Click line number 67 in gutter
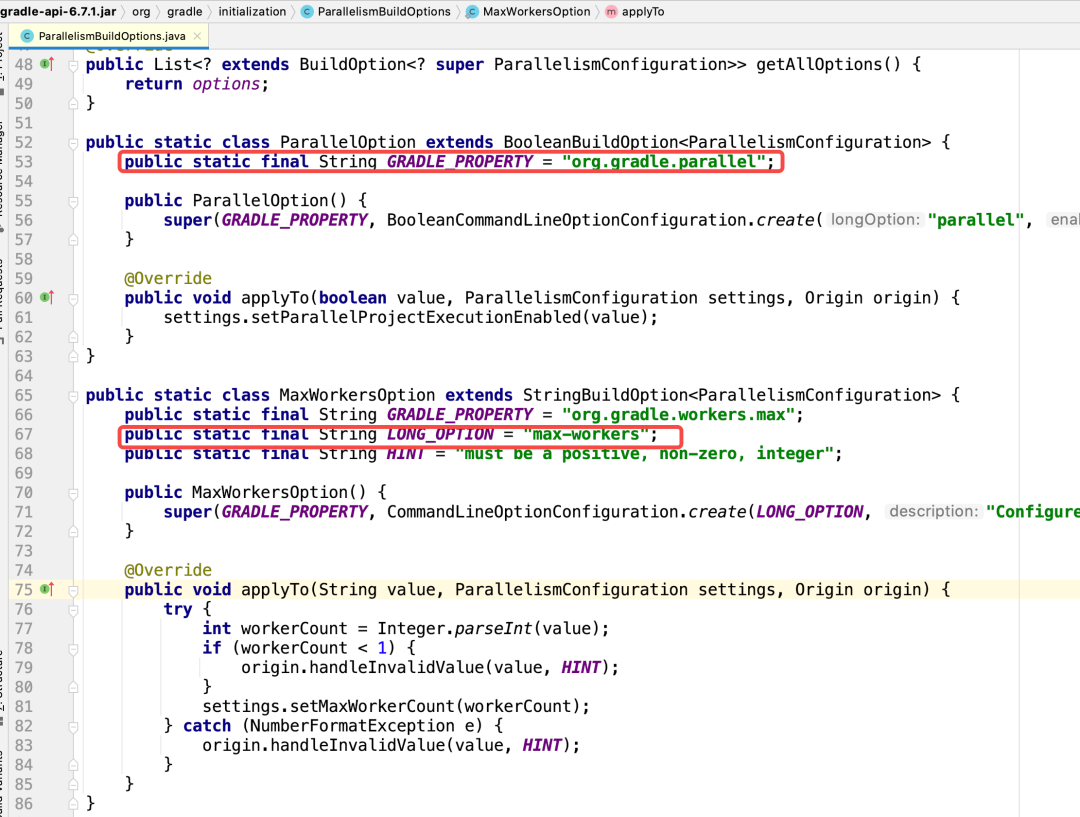The image size is (1080, 817). 23,434
